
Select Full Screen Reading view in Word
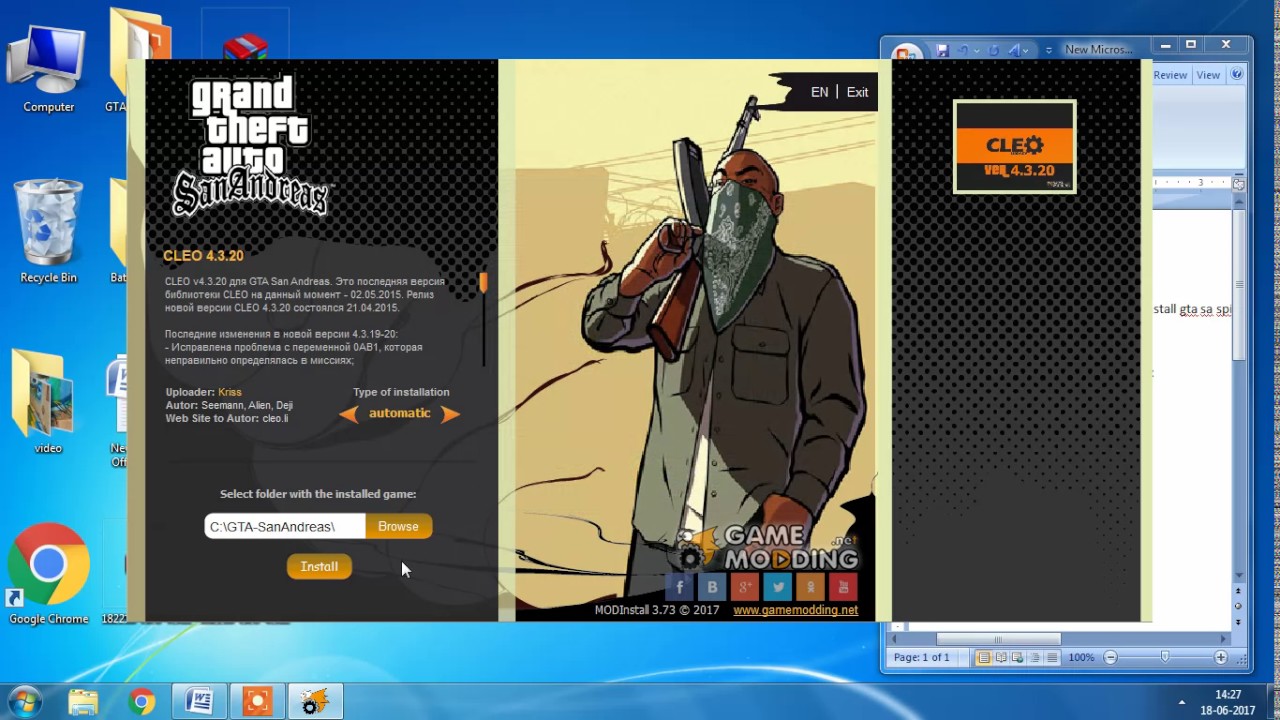(1000, 658)
